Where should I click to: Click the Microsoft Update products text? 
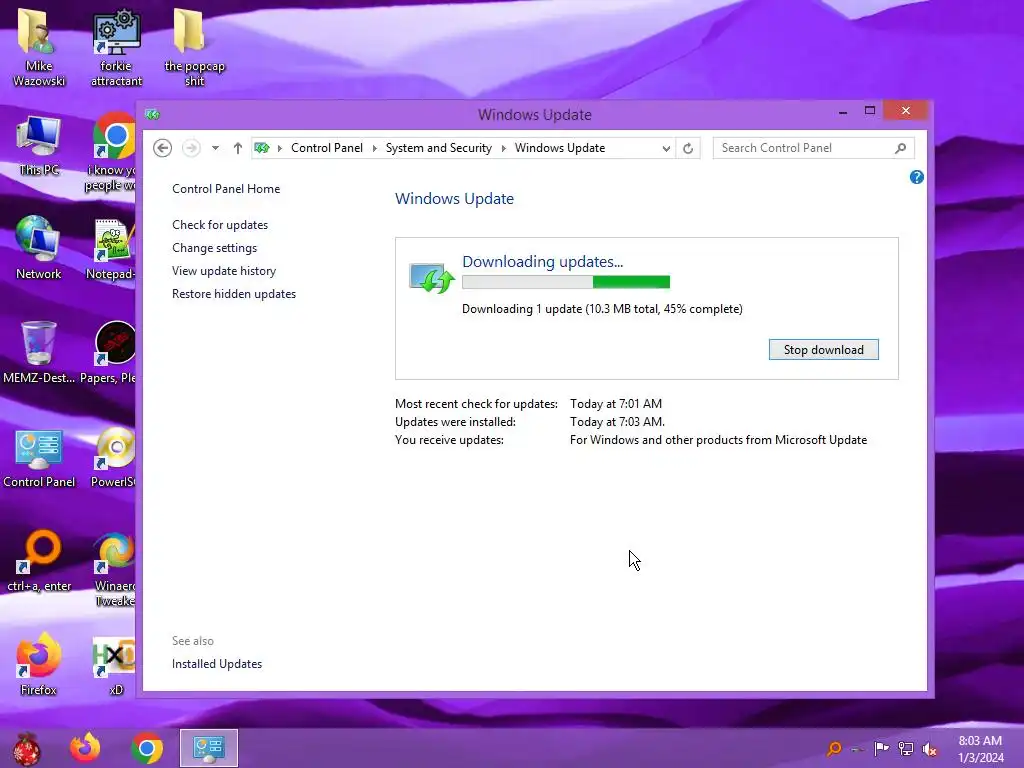pyautogui.click(x=718, y=440)
